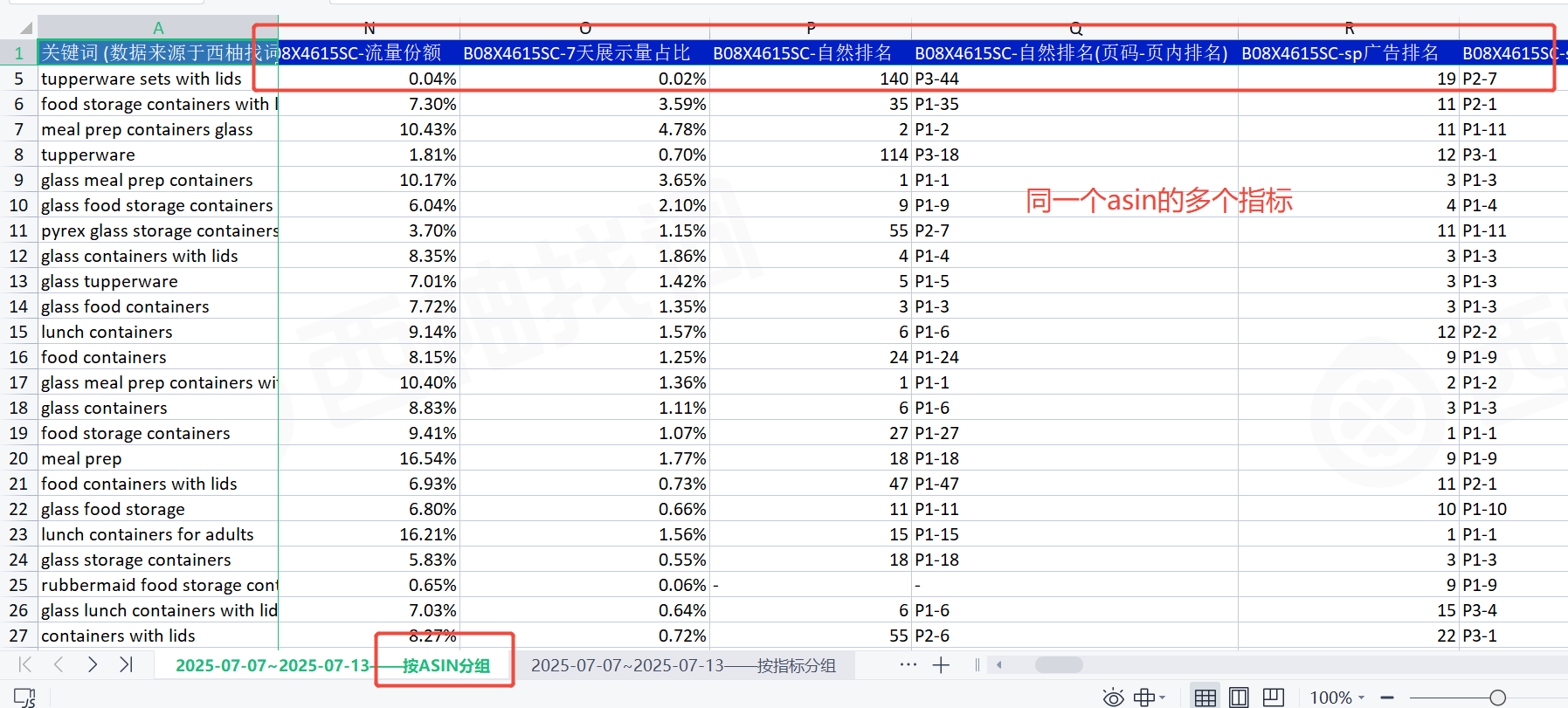Open the reading mode dropdown arrow

click(1163, 698)
